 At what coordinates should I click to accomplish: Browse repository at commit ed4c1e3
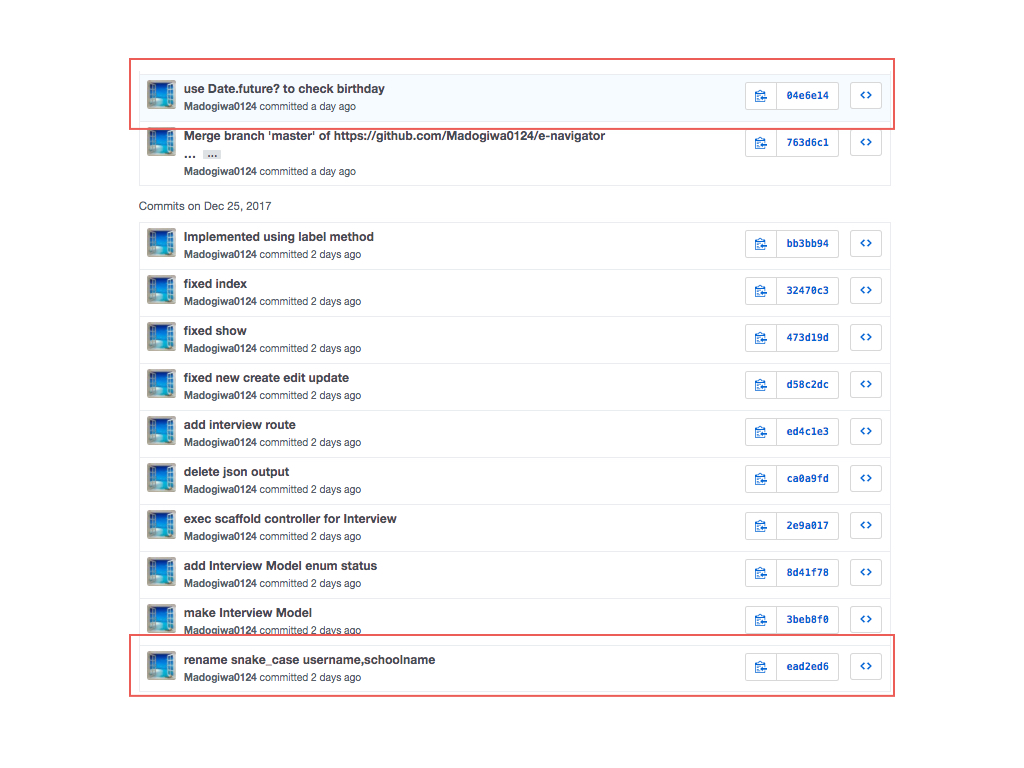pyautogui.click(x=866, y=432)
